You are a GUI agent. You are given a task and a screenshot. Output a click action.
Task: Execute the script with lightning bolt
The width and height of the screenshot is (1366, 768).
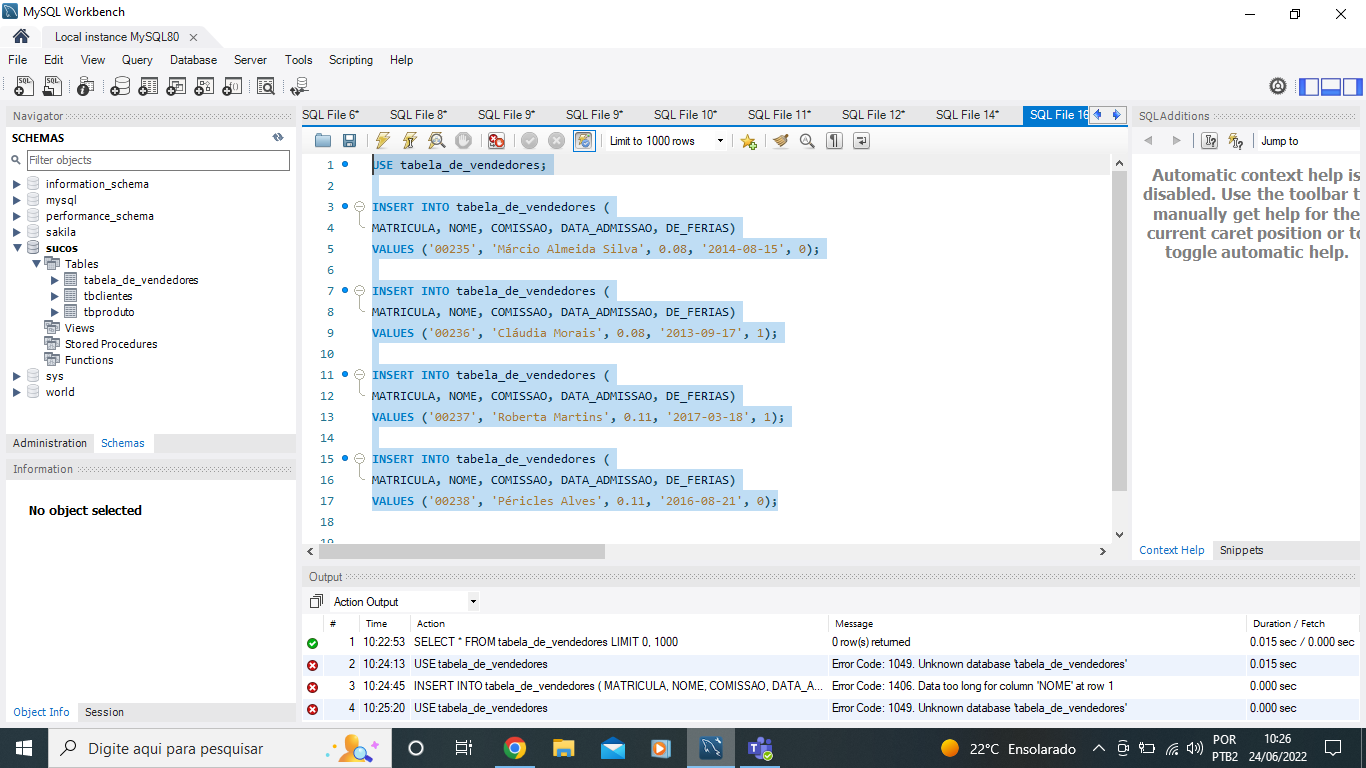(x=382, y=141)
